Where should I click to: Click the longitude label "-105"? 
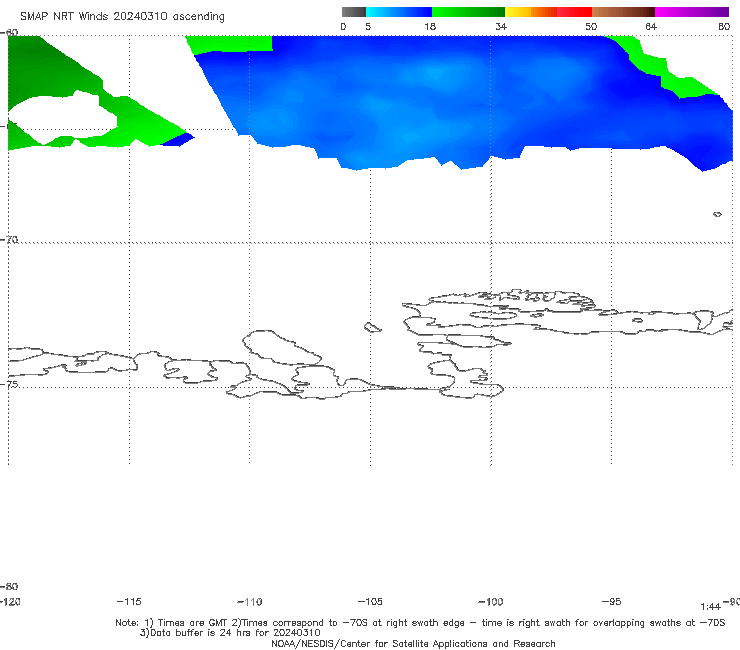[x=370, y=601]
